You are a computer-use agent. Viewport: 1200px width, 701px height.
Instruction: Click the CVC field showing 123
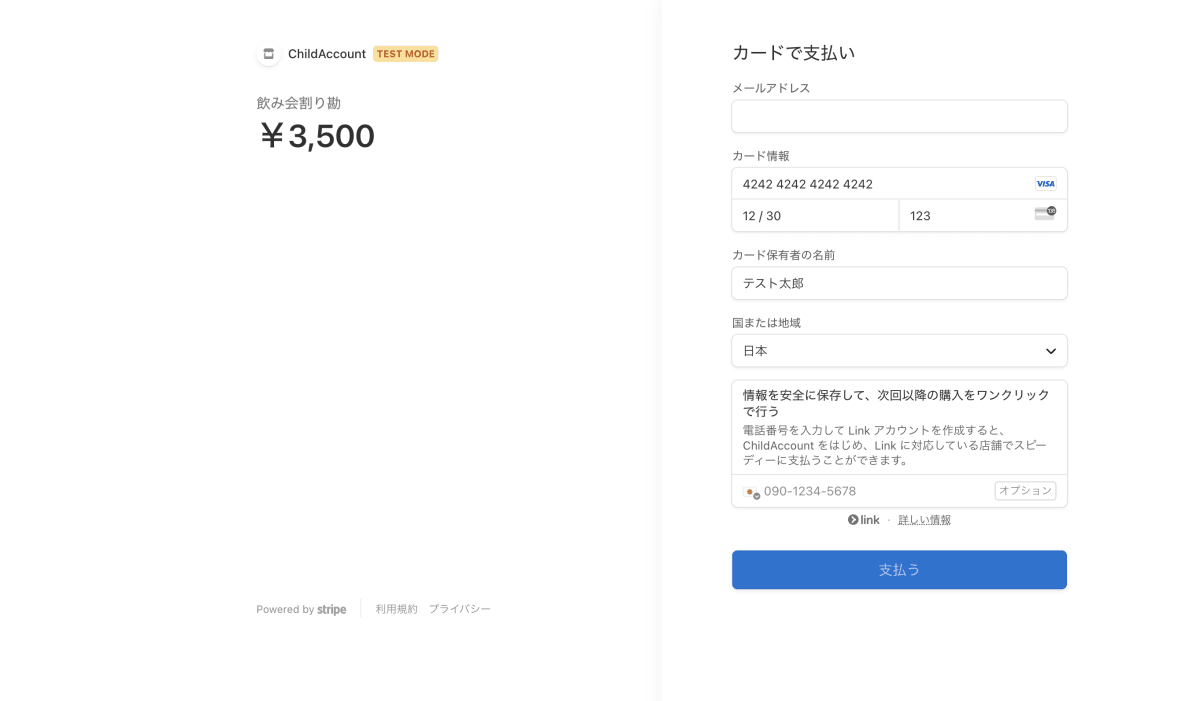(983, 216)
